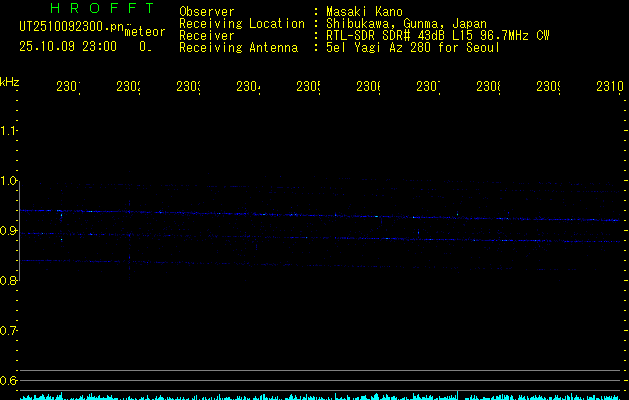Click the HROFFT title text
This screenshot has height=400, width=629.
point(102,9)
